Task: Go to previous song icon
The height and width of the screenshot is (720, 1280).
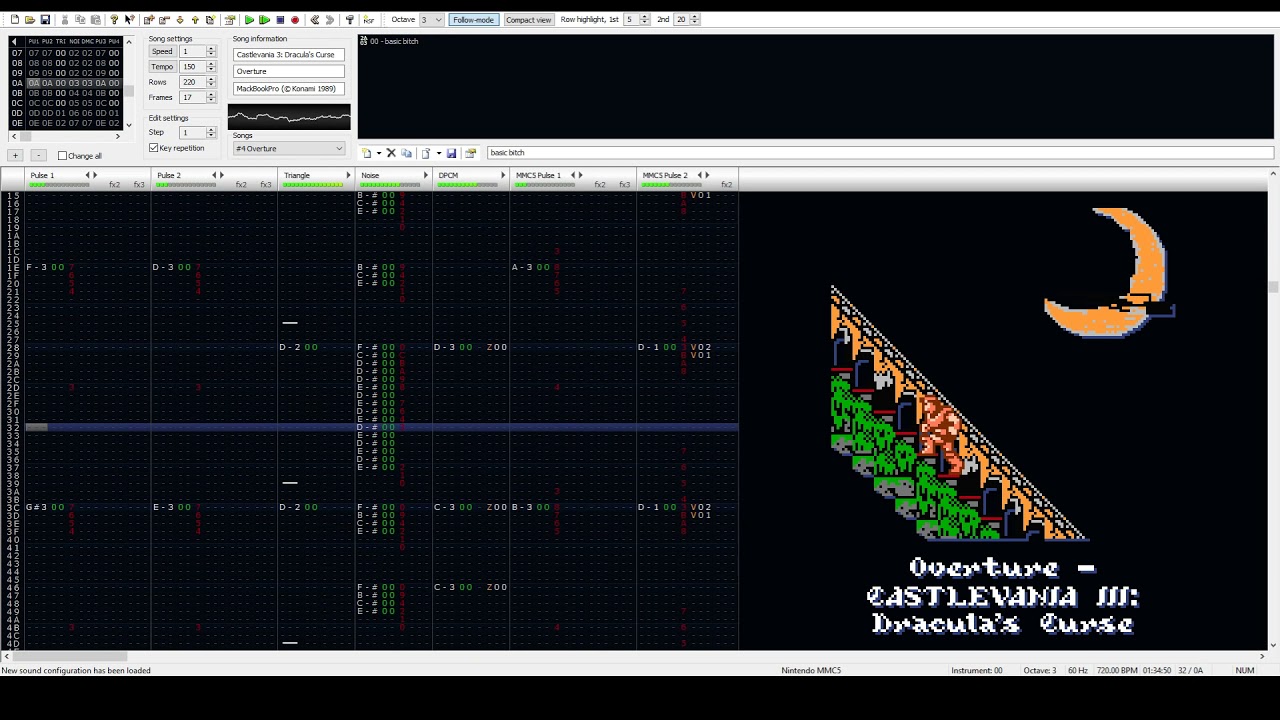Action: (x=314, y=20)
